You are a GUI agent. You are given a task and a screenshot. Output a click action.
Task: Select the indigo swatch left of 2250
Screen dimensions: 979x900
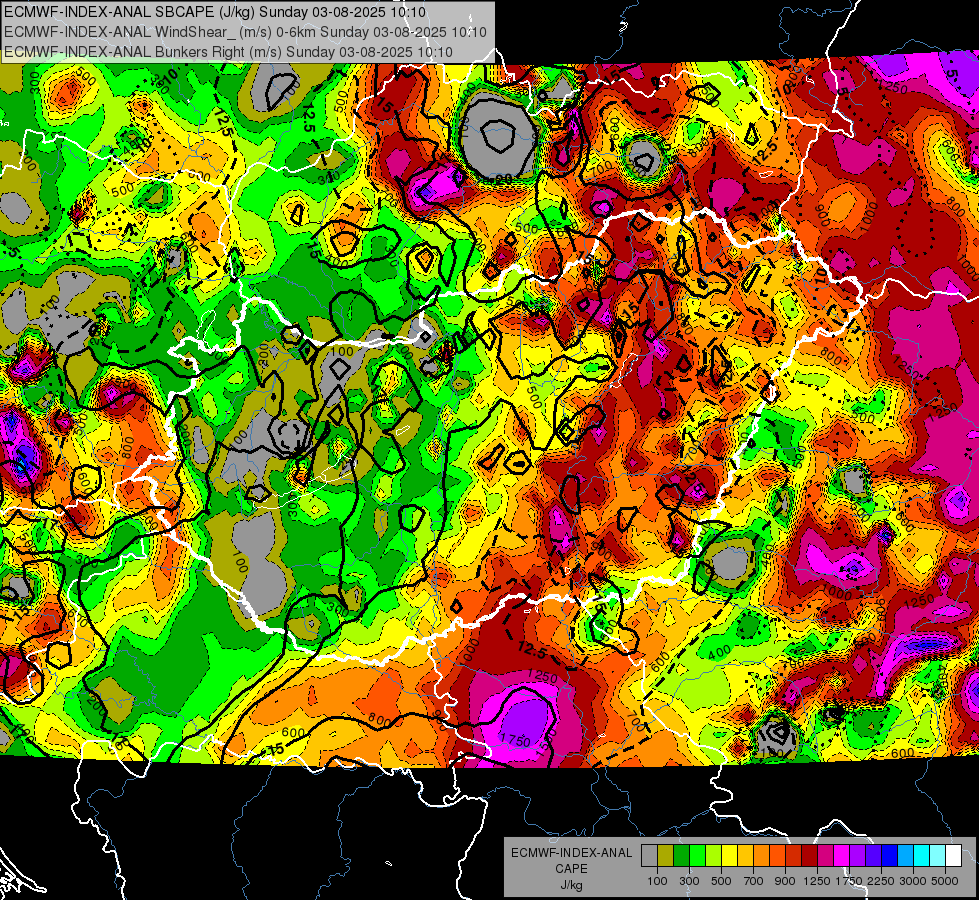pyautogui.click(x=873, y=855)
